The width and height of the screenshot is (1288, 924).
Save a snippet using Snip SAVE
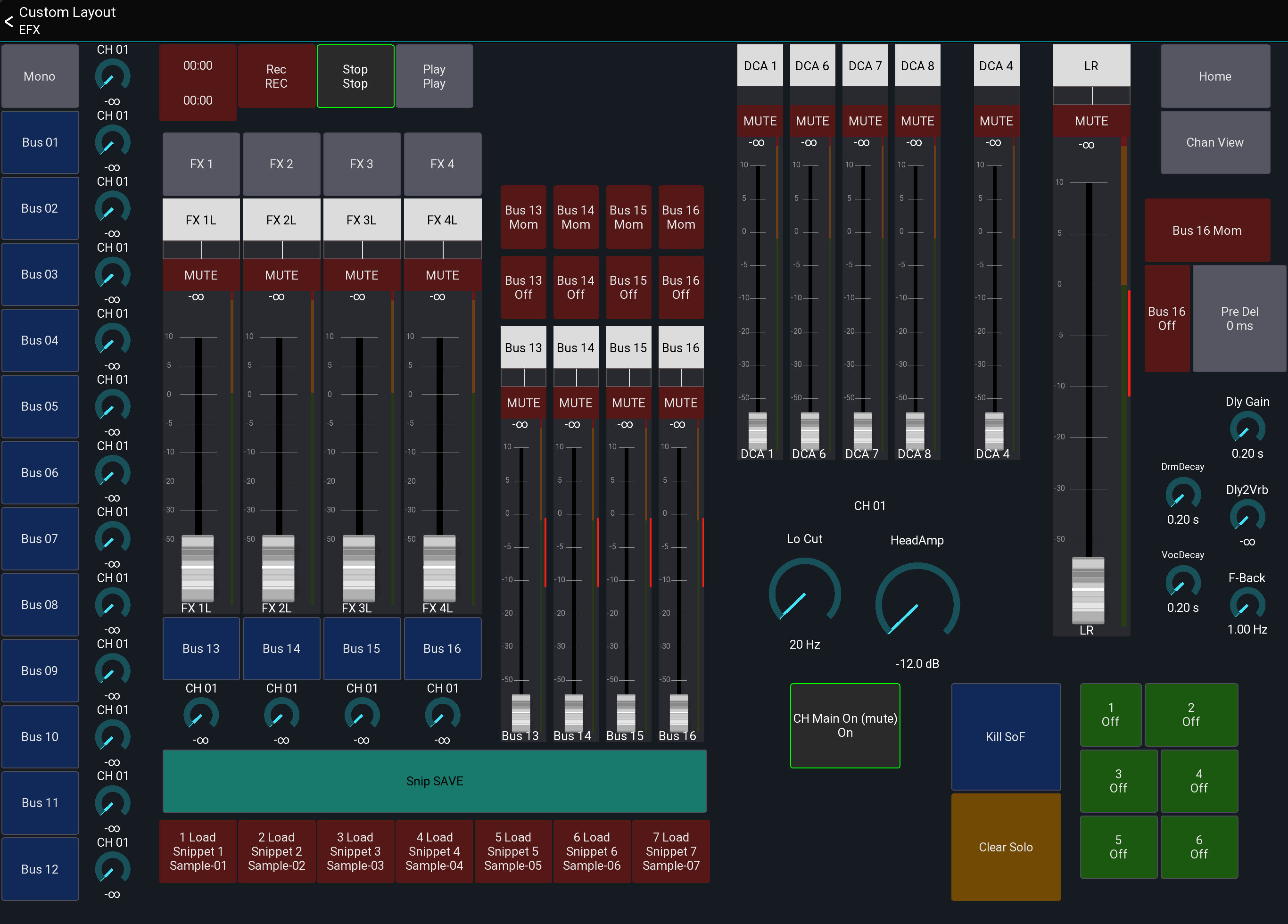coord(435,781)
